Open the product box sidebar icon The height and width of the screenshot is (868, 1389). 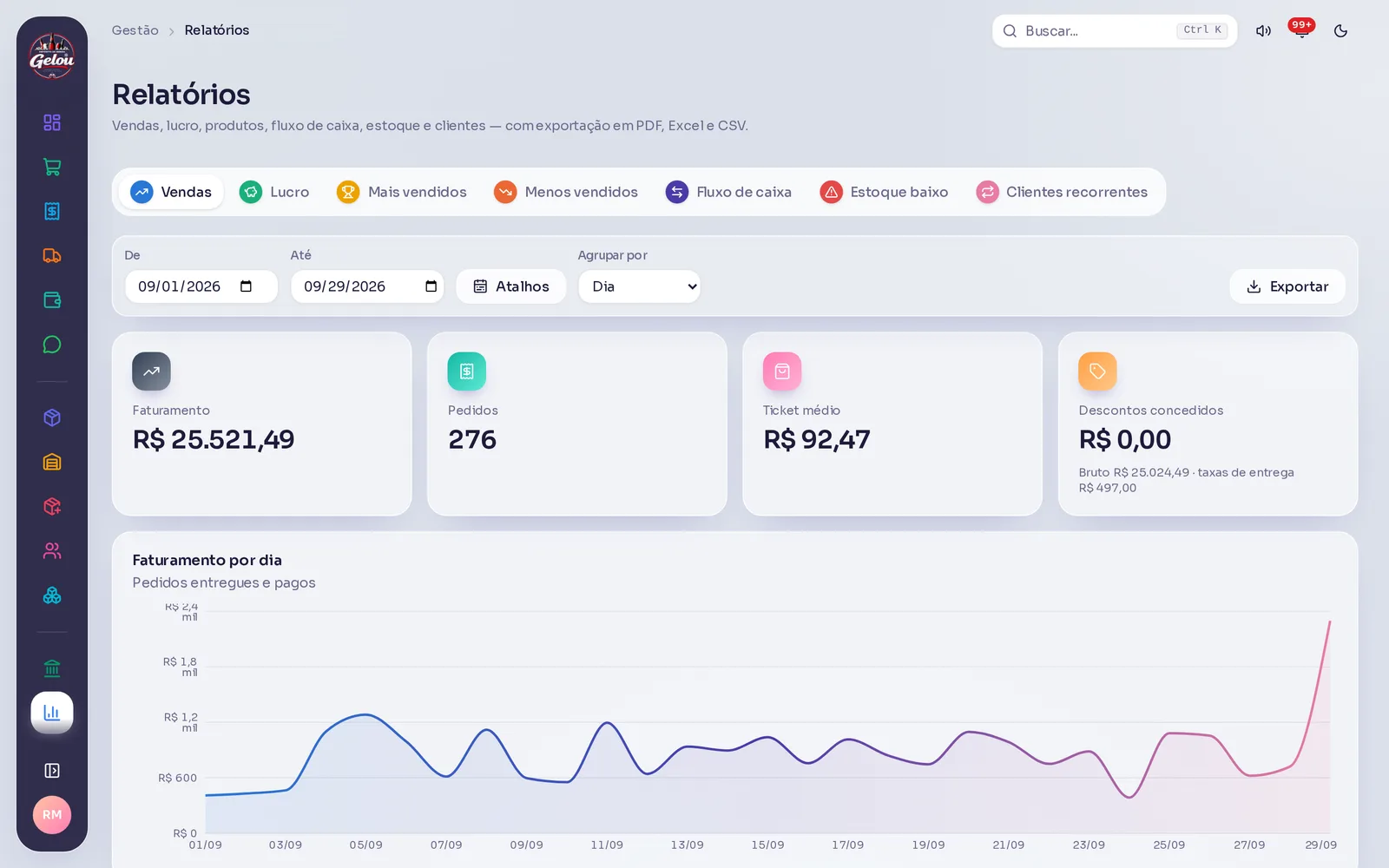coord(52,418)
